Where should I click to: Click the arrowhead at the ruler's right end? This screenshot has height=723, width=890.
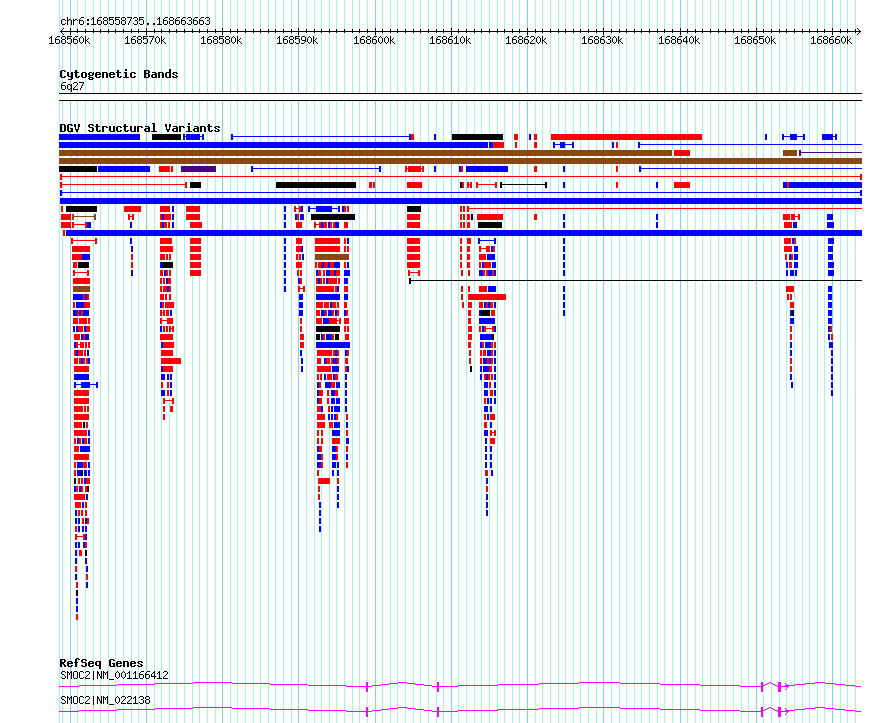(x=859, y=31)
